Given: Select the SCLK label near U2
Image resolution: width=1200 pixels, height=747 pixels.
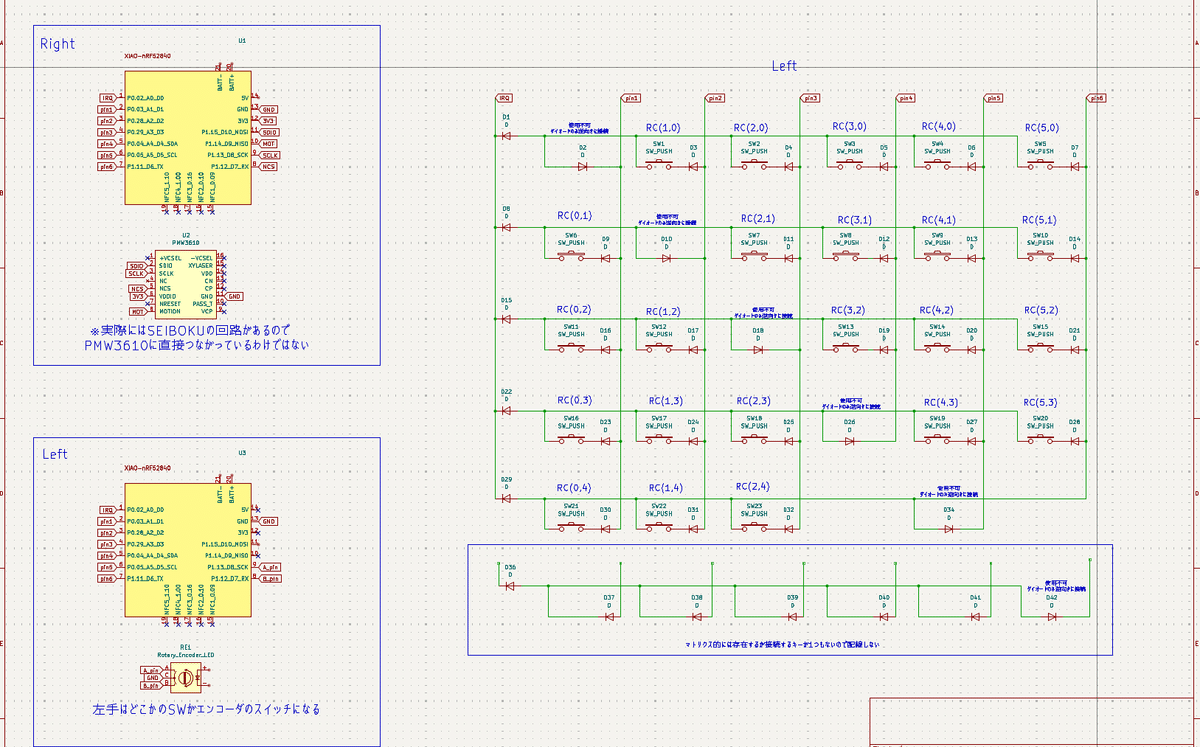Looking at the screenshot, I should [x=135, y=272].
